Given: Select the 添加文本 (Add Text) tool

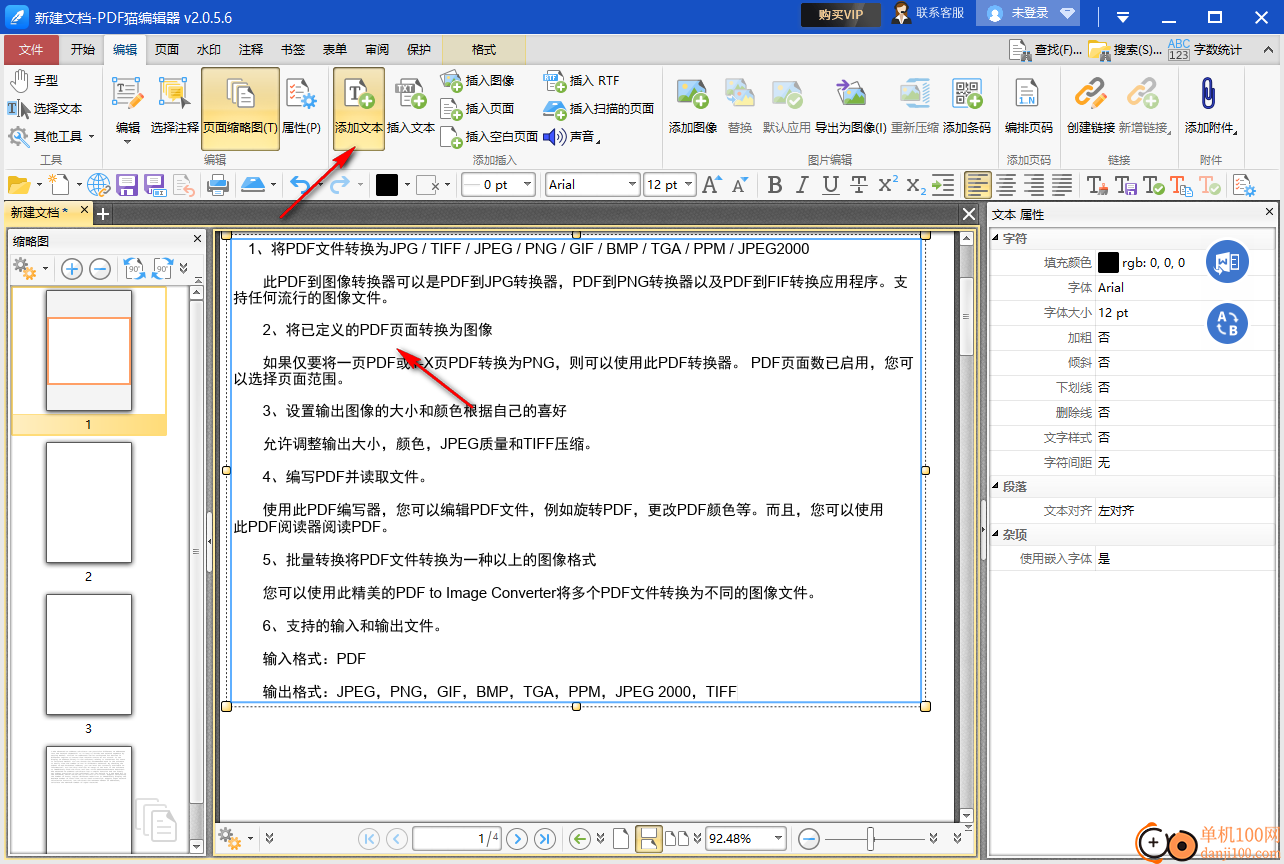Looking at the screenshot, I should (x=359, y=108).
